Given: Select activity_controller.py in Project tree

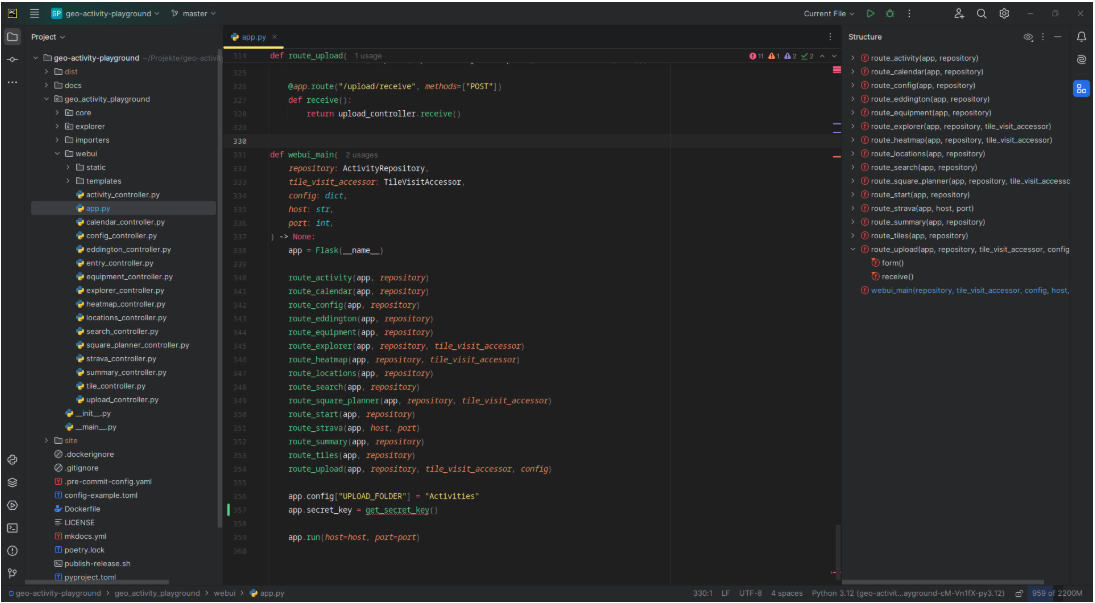Looking at the screenshot, I should [x=123, y=195].
